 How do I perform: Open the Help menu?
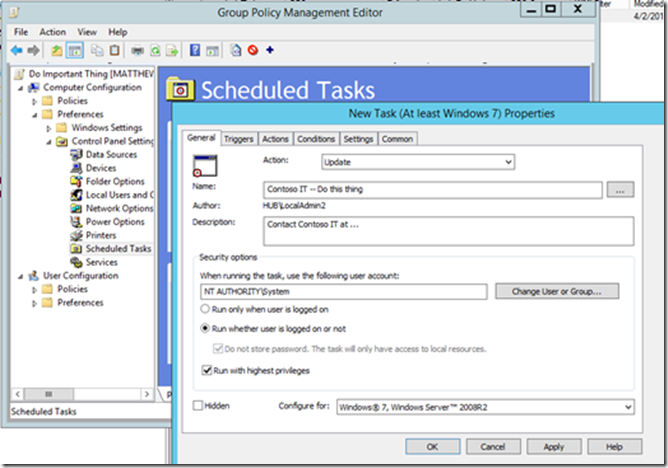(118, 32)
